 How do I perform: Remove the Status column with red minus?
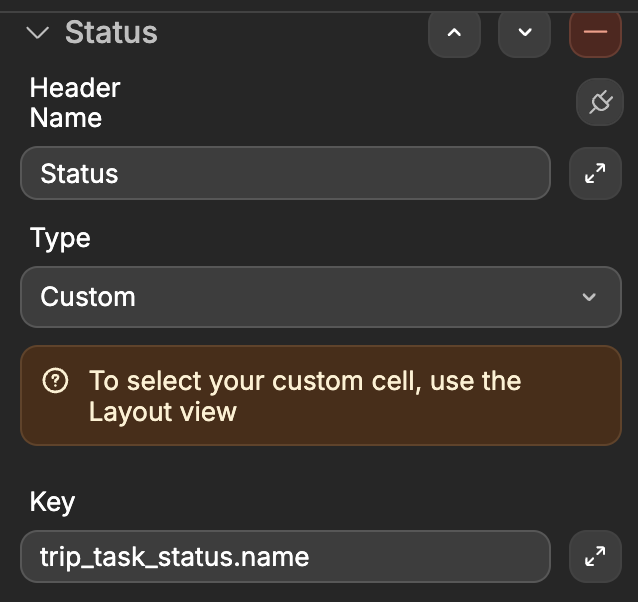595,33
